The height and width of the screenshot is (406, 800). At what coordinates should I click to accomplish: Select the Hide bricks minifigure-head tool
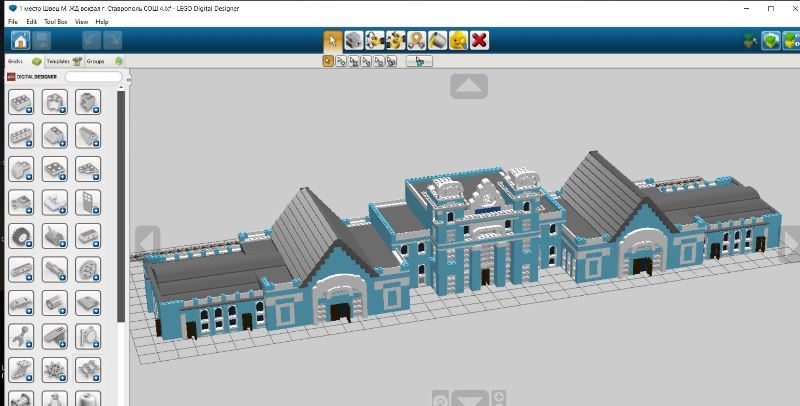click(x=459, y=41)
